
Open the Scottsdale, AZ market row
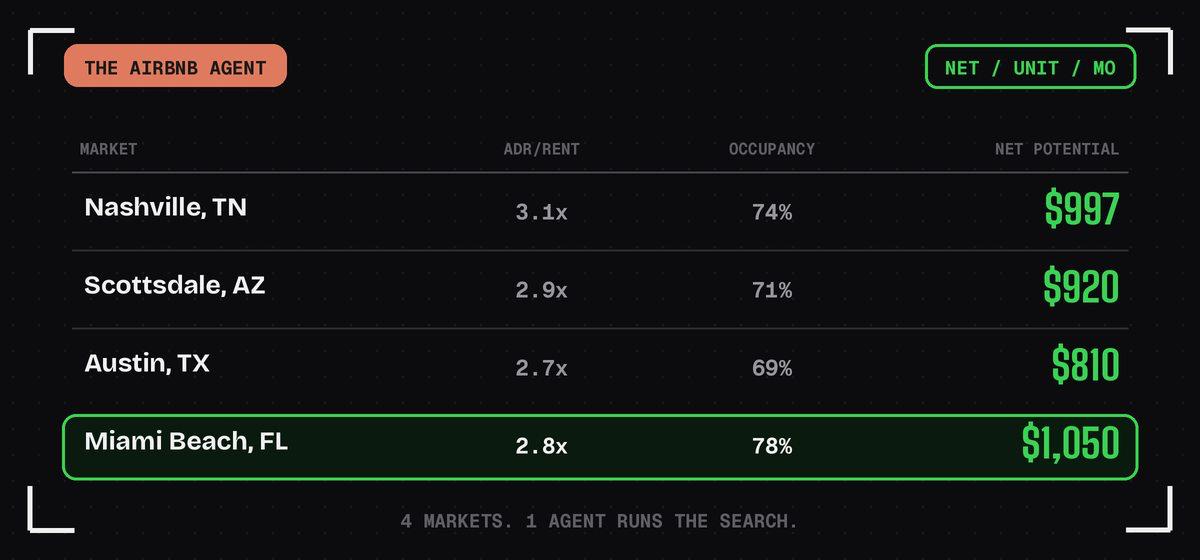click(x=600, y=289)
